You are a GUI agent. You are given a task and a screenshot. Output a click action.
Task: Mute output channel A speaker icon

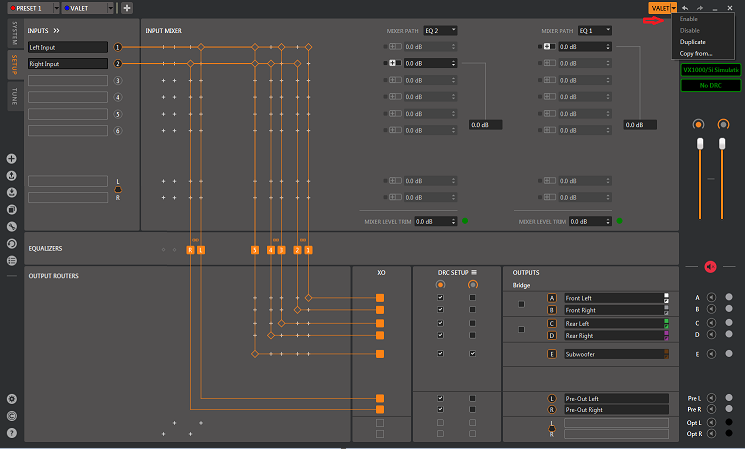click(711, 297)
